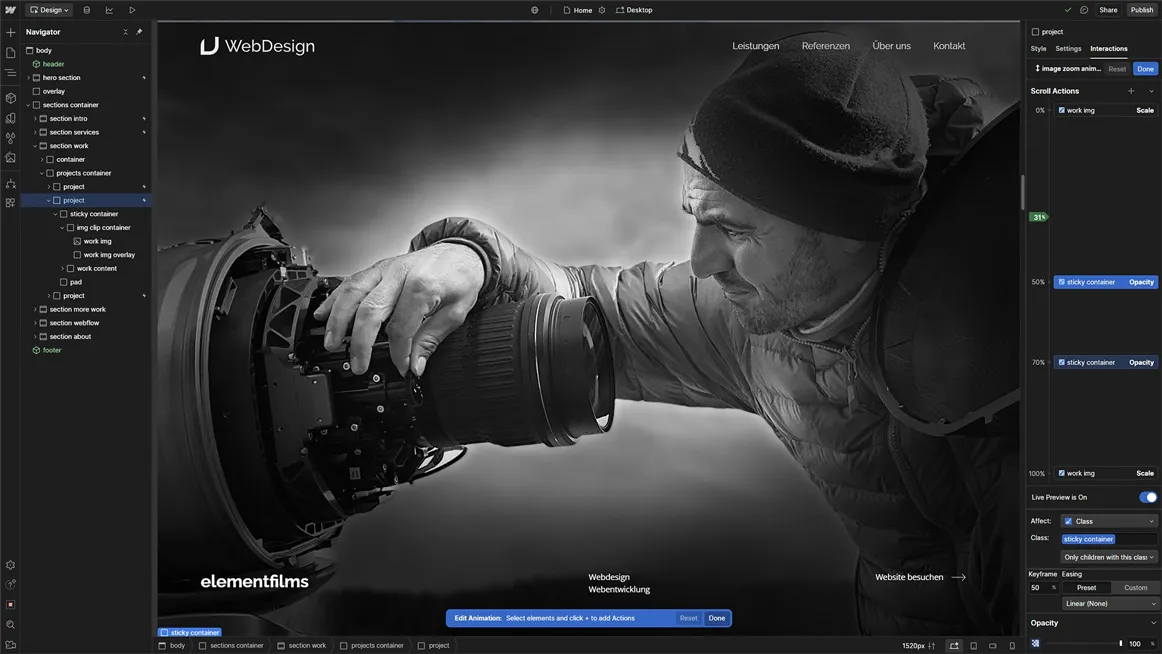The width and height of the screenshot is (1162, 654).
Task: Open the Linear (None) easing dropdown
Action: (x=1109, y=604)
